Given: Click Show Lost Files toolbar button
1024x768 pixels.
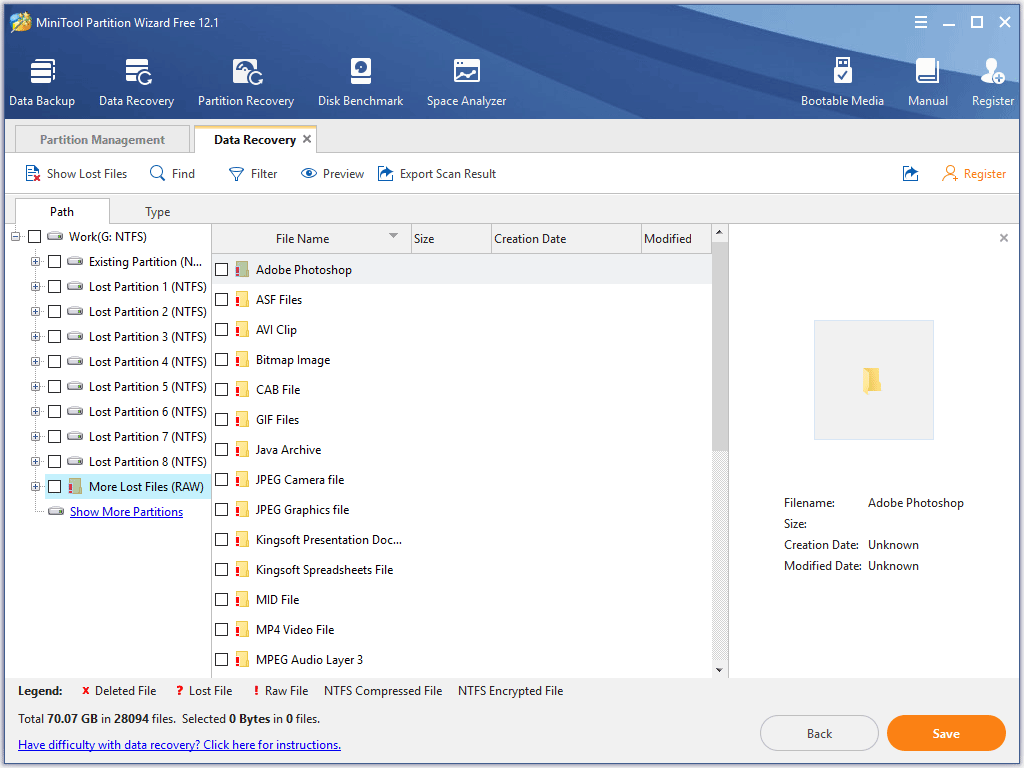Looking at the screenshot, I should [x=76, y=174].
